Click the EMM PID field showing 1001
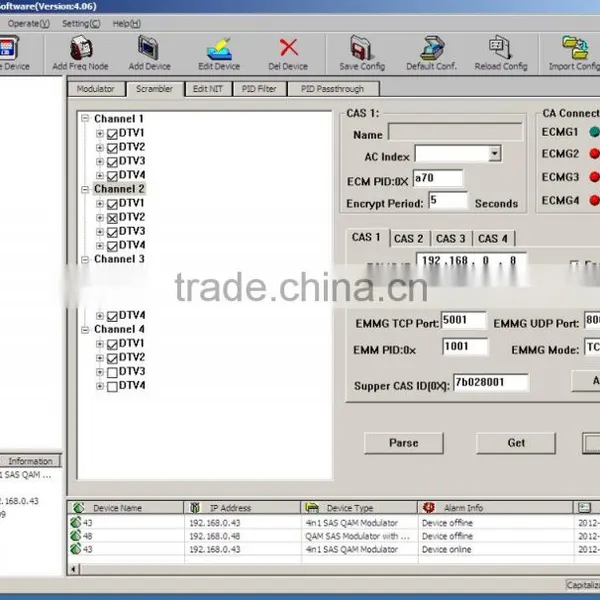This screenshot has width=600, height=600. [x=465, y=347]
